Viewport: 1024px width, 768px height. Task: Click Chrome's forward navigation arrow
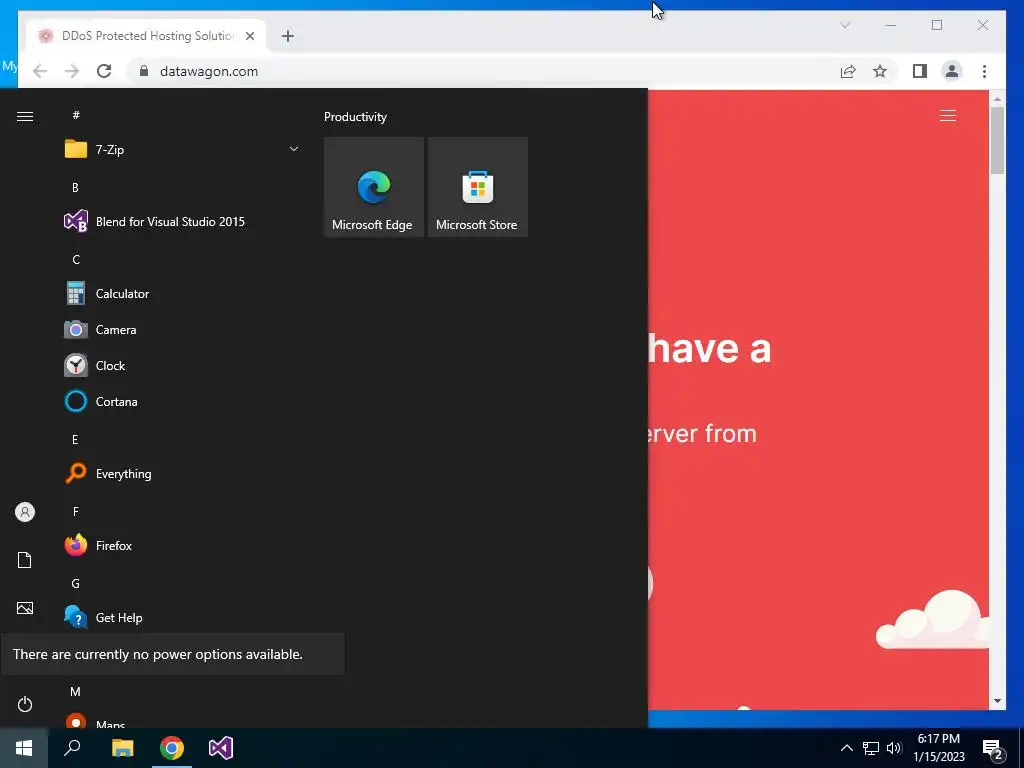click(x=72, y=71)
